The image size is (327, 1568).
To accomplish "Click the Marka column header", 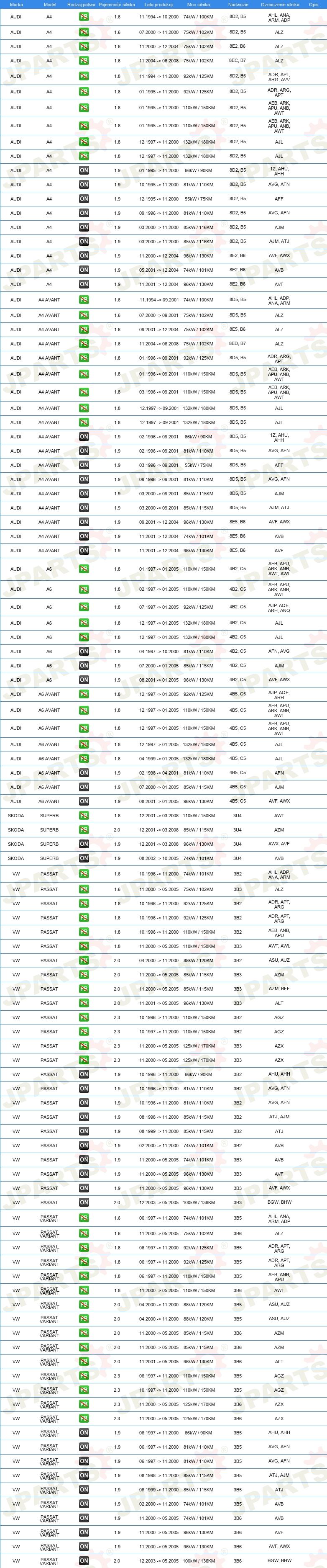I will click(16, 4).
